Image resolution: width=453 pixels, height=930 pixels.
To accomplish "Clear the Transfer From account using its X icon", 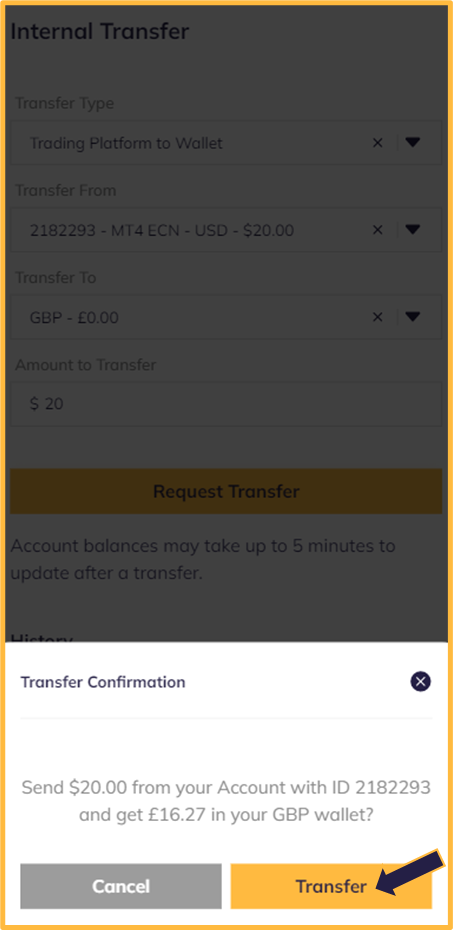I will pos(377,230).
